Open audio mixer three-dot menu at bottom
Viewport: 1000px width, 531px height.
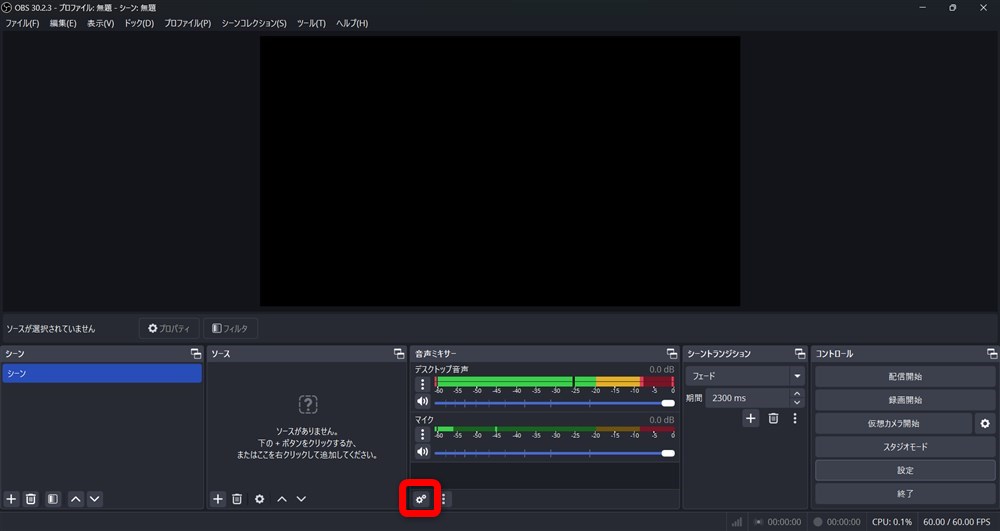[x=444, y=499]
